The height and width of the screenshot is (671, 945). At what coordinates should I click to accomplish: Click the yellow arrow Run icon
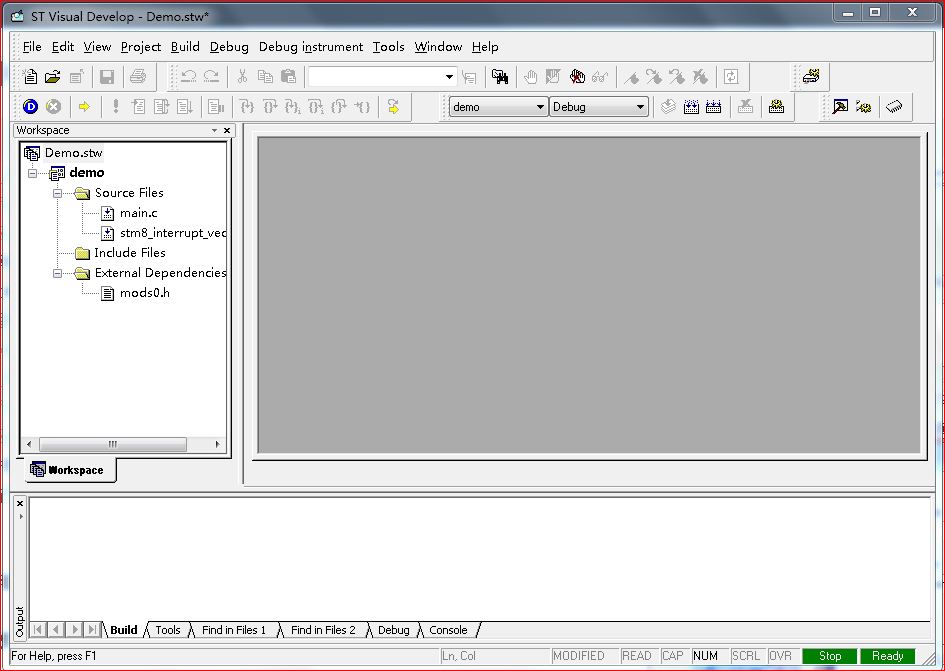tap(84, 107)
